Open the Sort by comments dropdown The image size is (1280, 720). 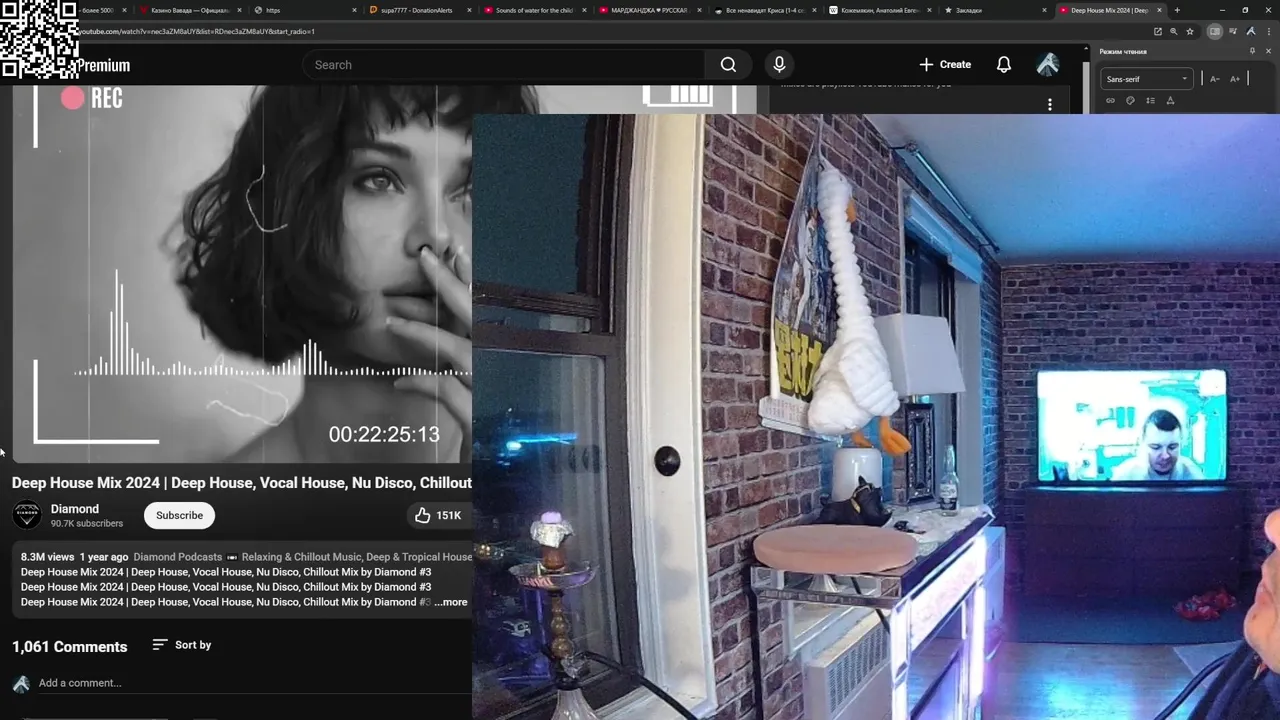pos(181,645)
